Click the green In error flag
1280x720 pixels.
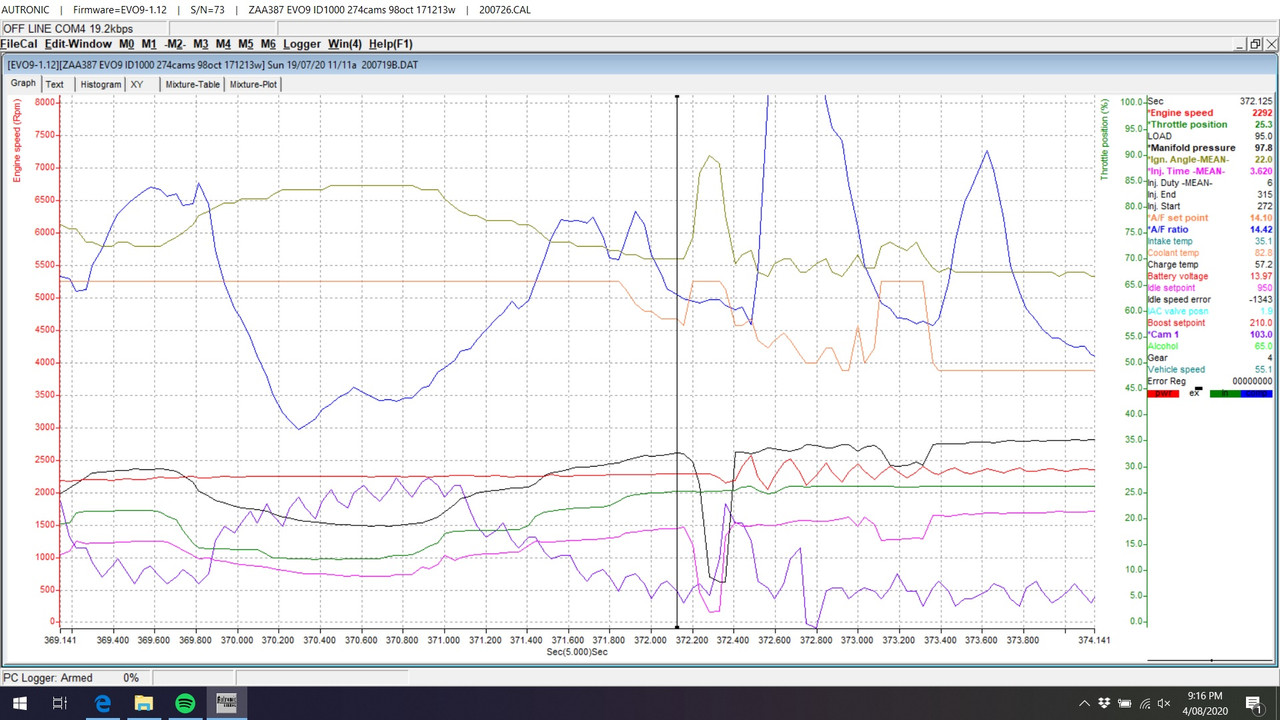pyautogui.click(x=1225, y=393)
